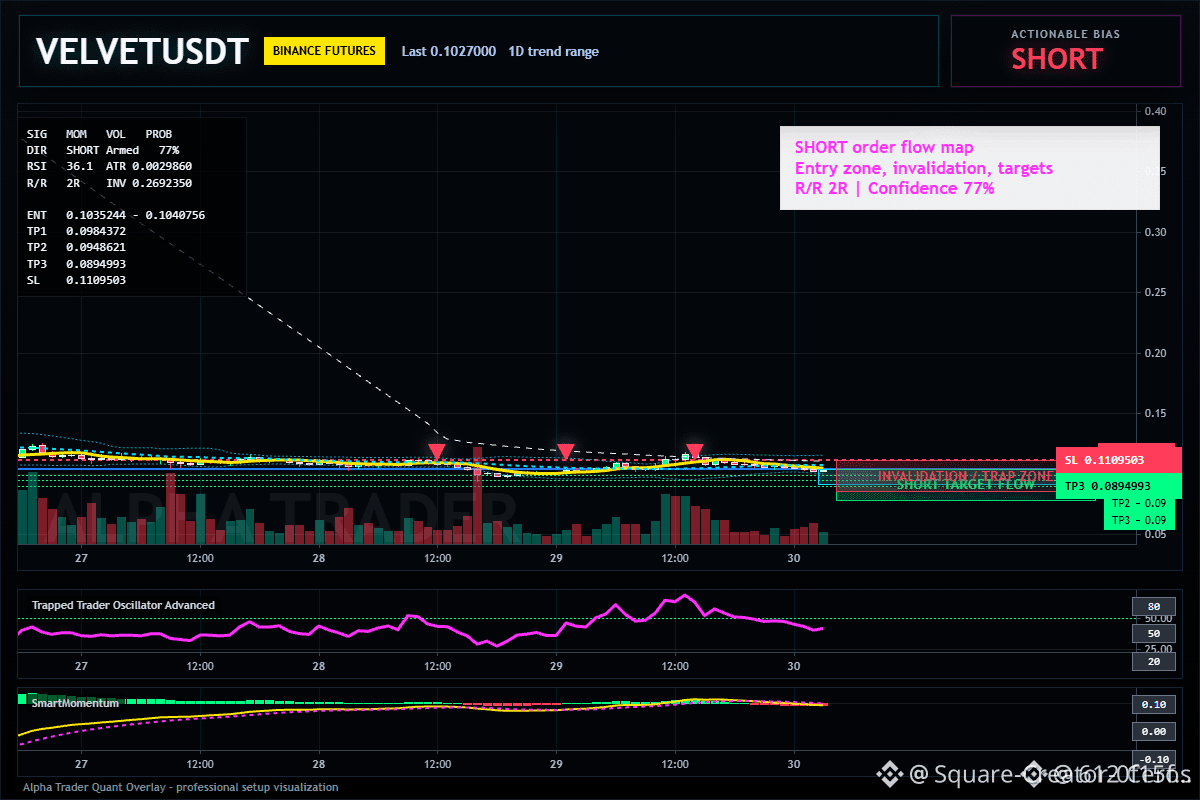Click the ATR 0.0029860 reading
The image size is (1200, 800).
pos(149,166)
